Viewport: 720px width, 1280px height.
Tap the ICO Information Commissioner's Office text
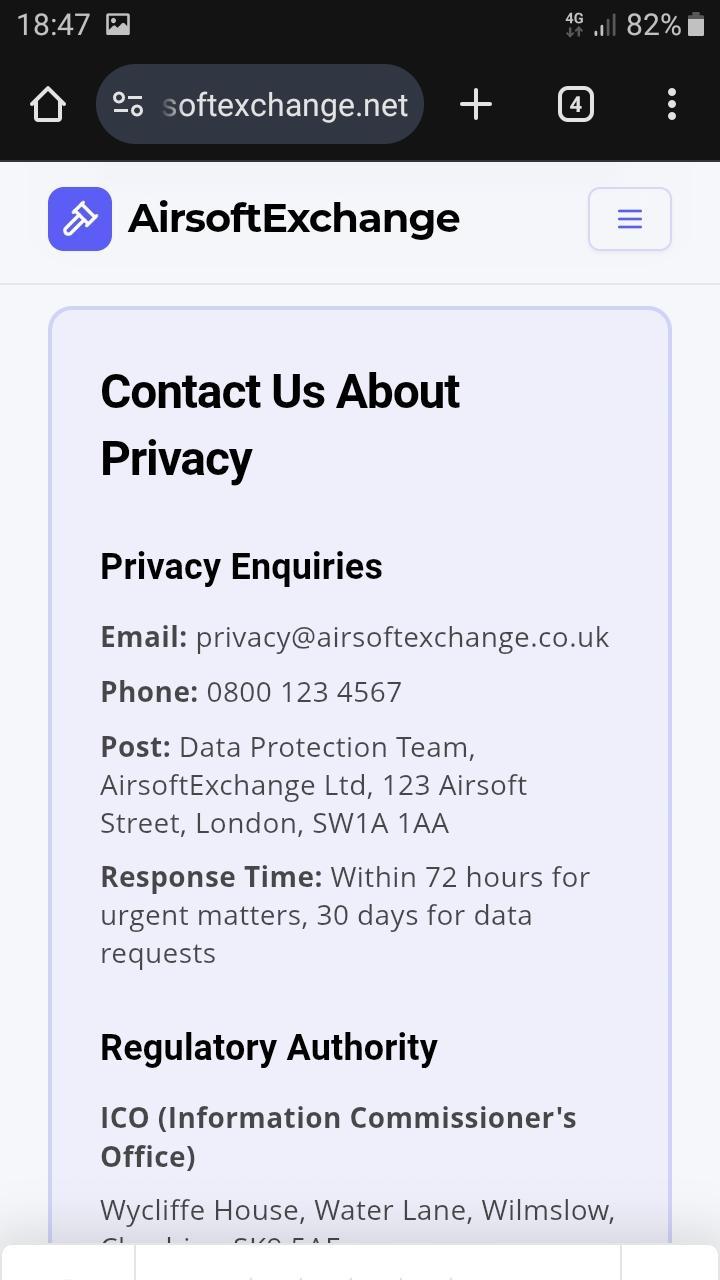coord(338,1137)
